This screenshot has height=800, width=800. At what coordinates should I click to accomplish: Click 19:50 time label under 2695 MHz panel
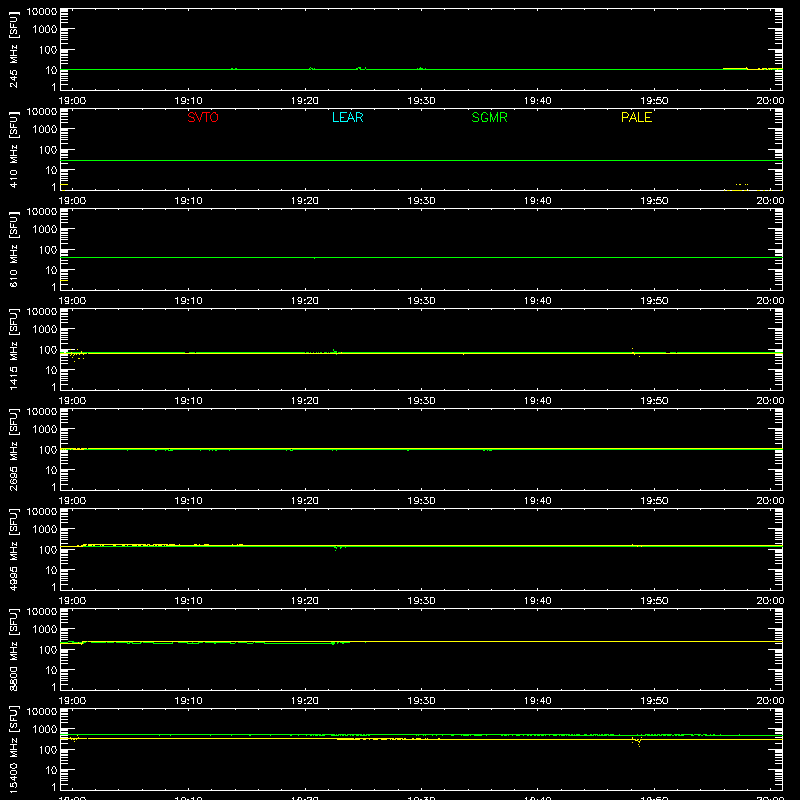click(x=654, y=501)
